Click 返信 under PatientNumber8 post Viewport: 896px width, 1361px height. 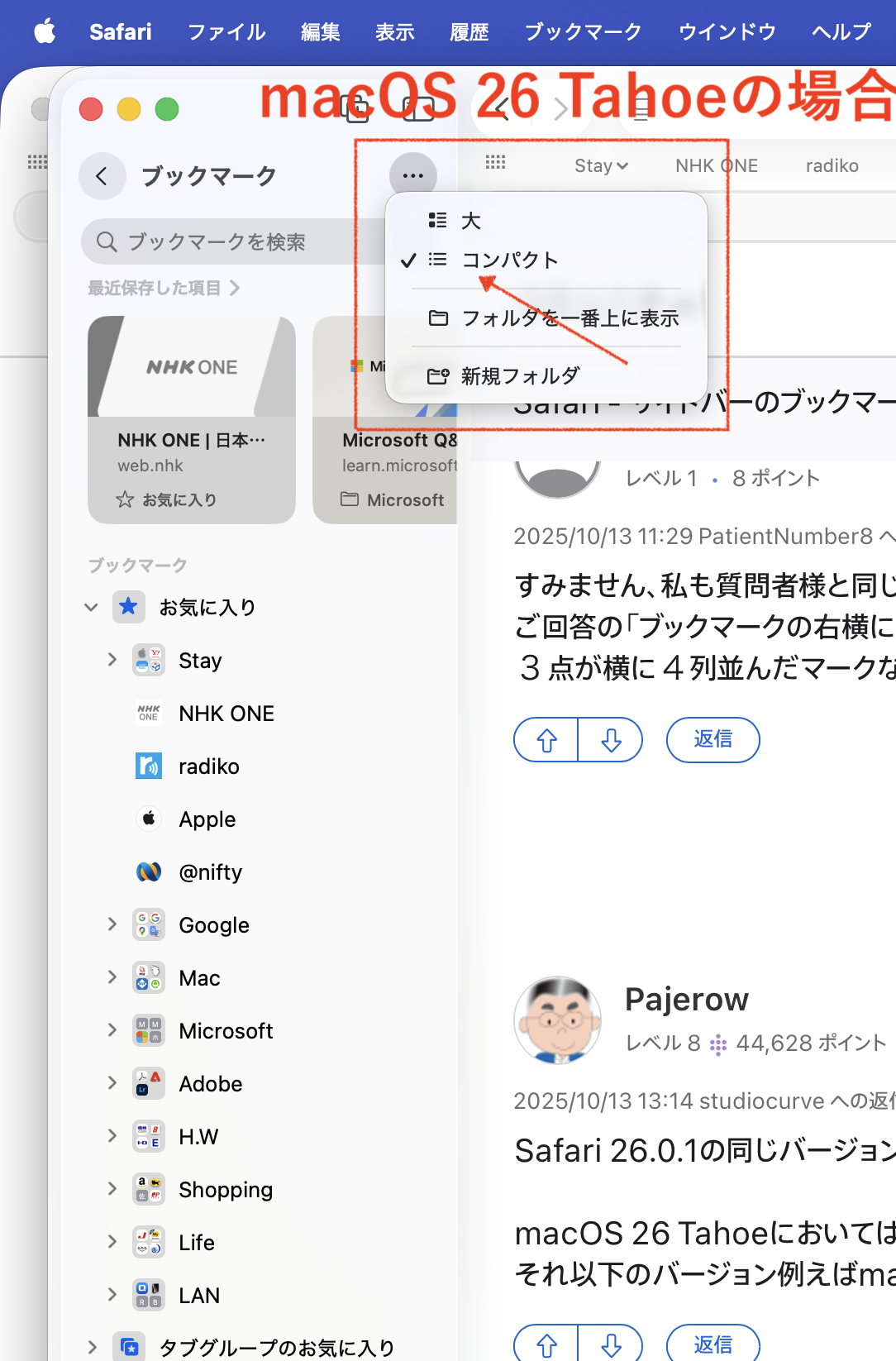(x=713, y=739)
